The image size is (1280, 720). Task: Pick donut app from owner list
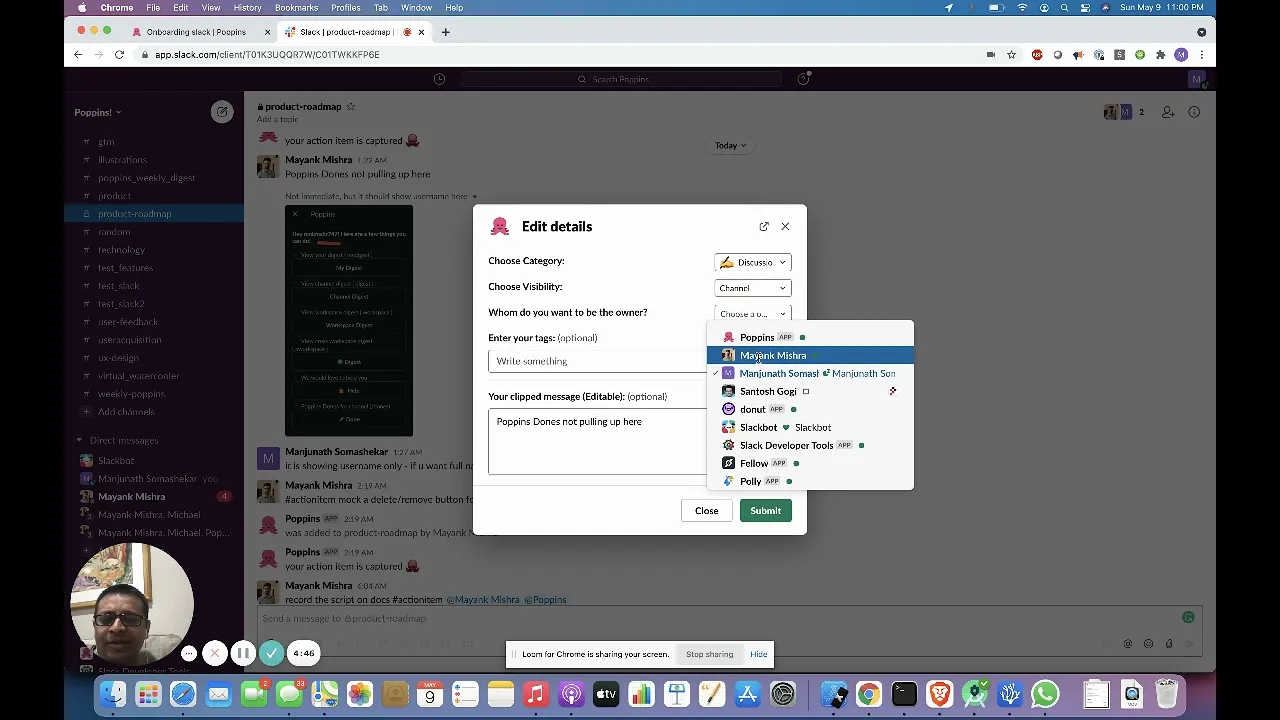tap(810, 409)
